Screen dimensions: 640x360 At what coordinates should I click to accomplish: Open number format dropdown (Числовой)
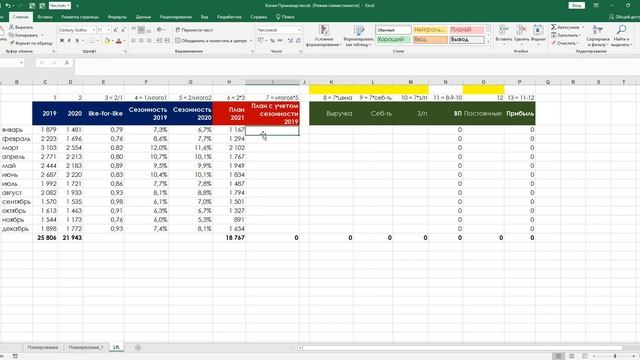pyautogui.click(x=299, y=30)
